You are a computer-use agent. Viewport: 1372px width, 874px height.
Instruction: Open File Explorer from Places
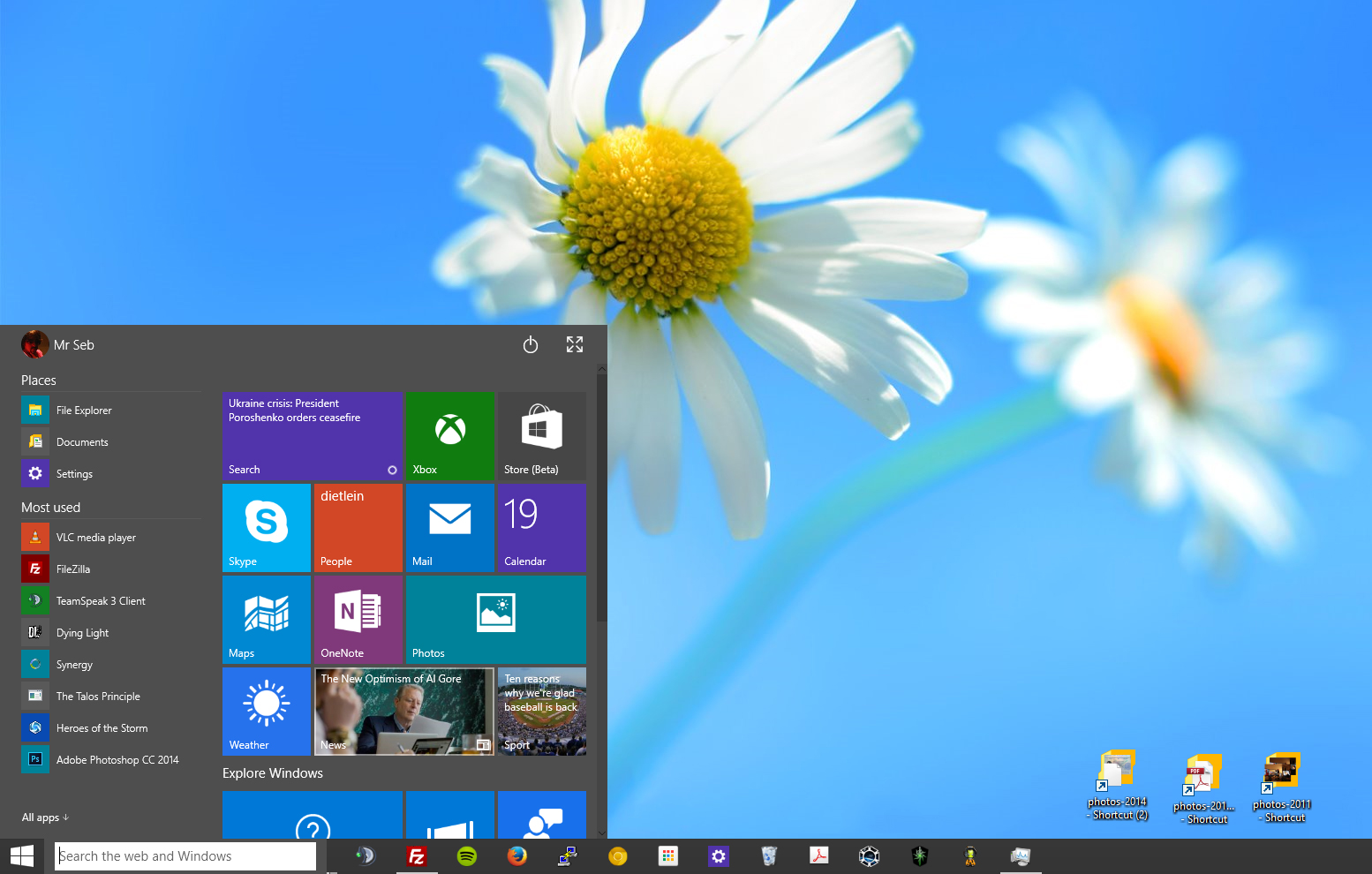[x=83, y=411]
